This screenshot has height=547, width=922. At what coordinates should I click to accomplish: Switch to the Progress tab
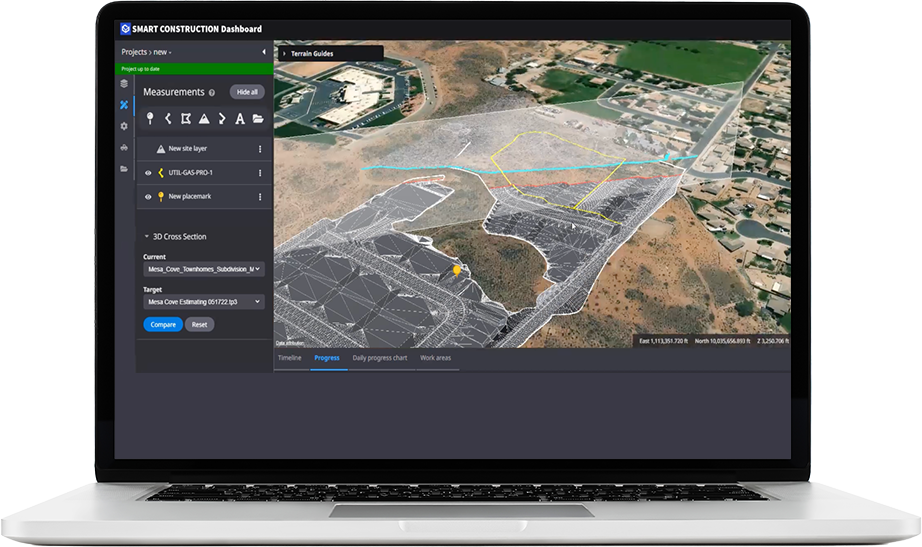pos(327,358)
